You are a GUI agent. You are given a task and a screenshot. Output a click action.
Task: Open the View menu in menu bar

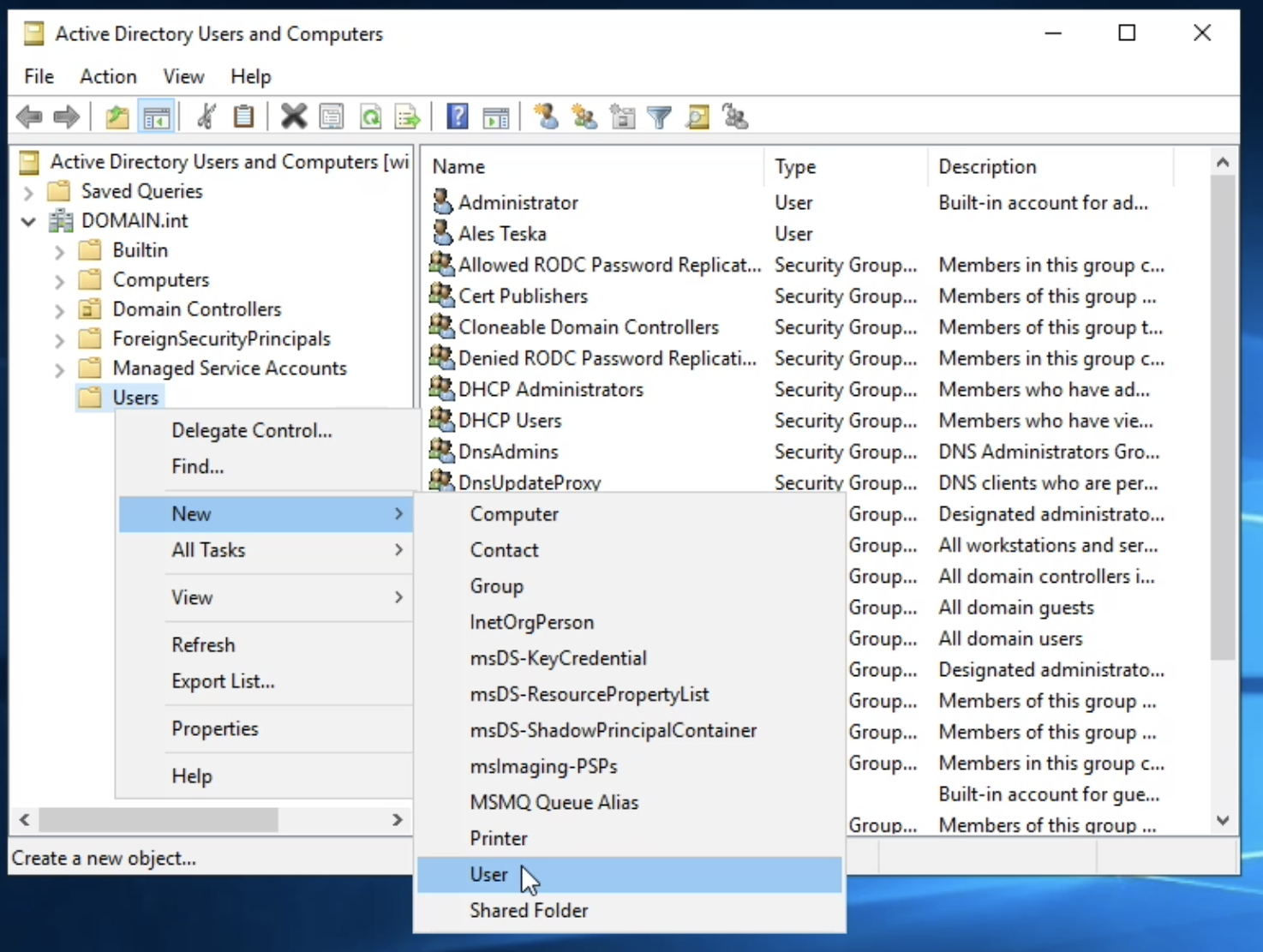(183, 76)
